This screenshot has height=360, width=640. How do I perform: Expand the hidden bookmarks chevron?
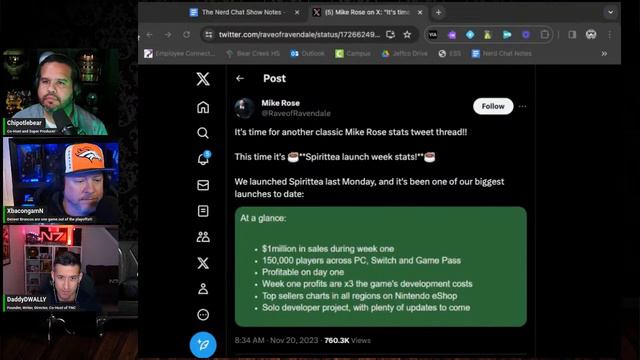coord(604,53)
